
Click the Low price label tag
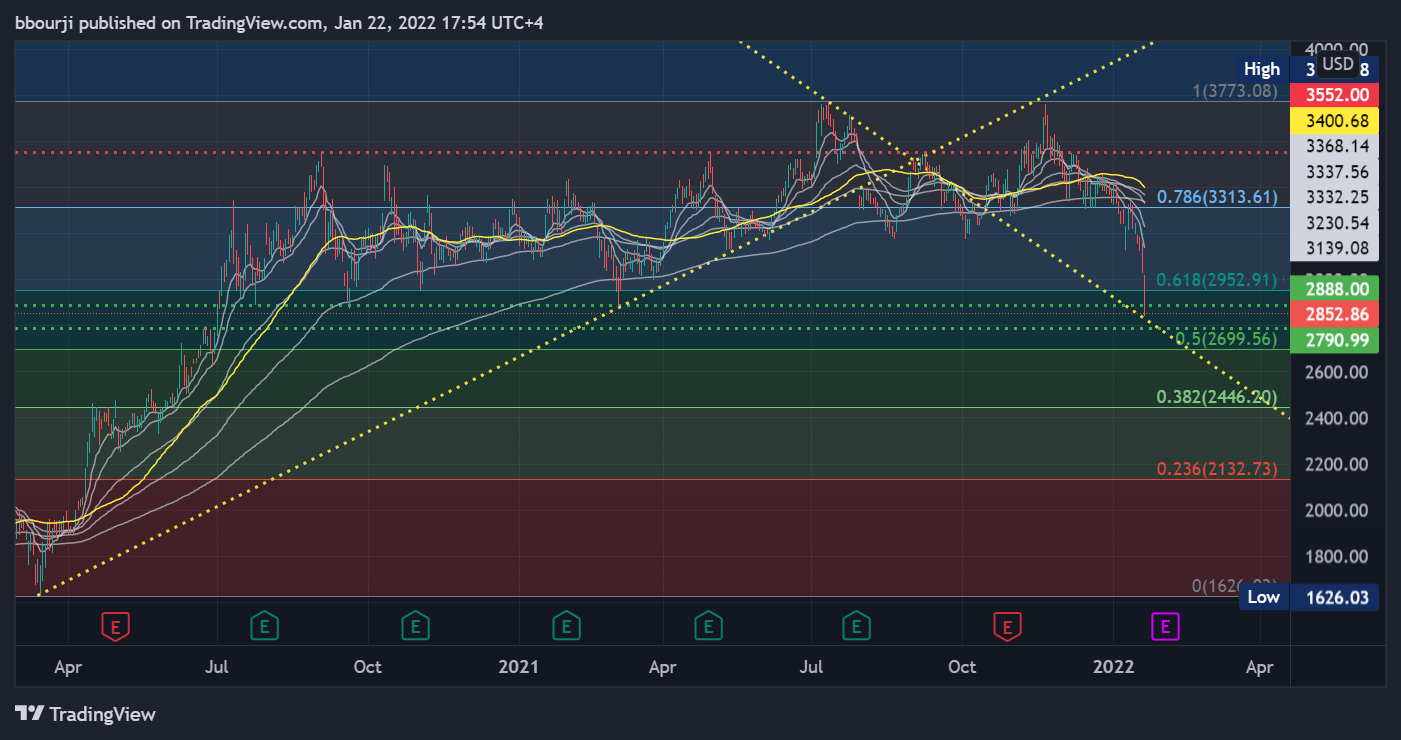[1264, 597]
